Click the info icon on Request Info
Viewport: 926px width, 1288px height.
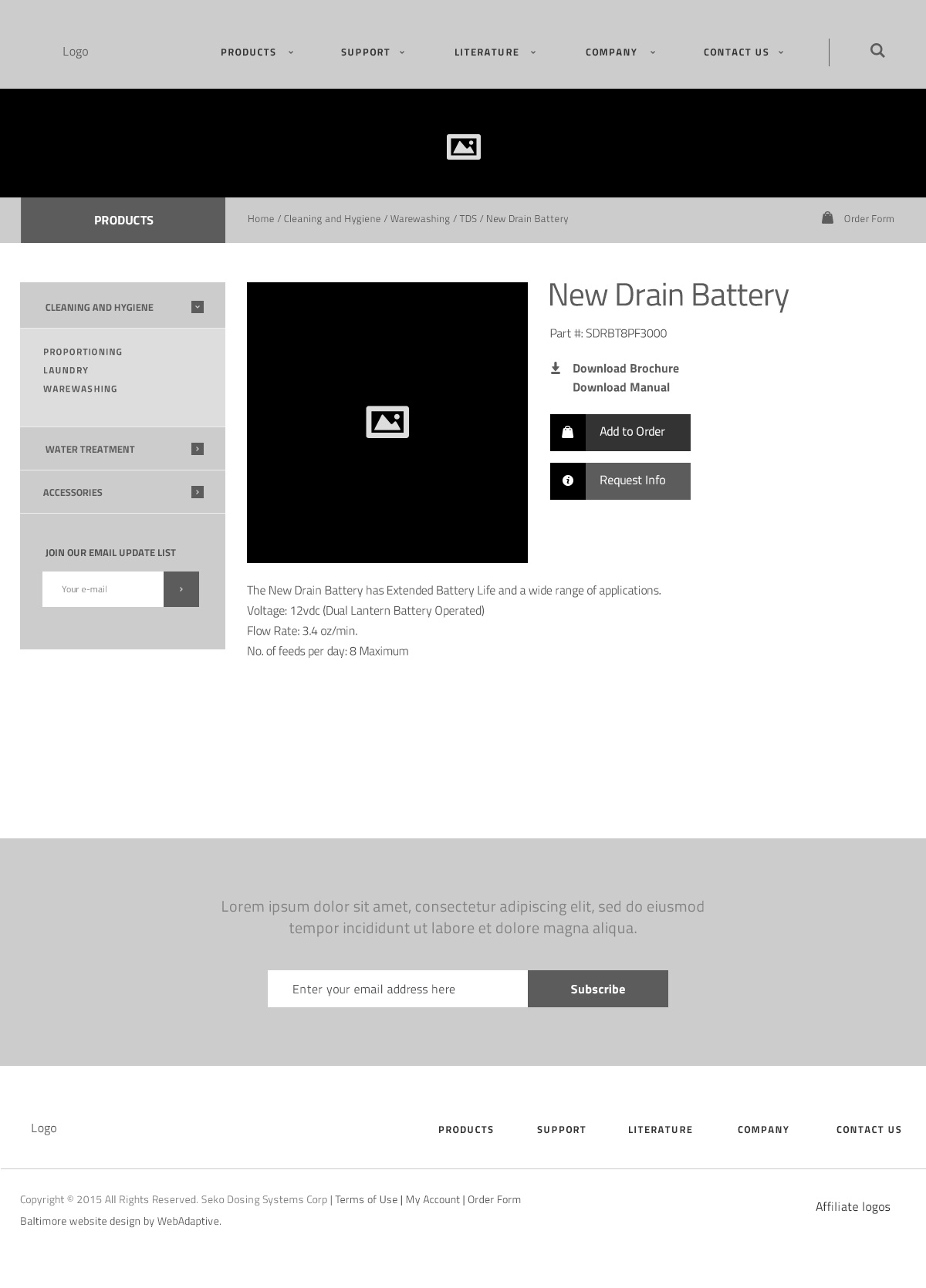568,481
